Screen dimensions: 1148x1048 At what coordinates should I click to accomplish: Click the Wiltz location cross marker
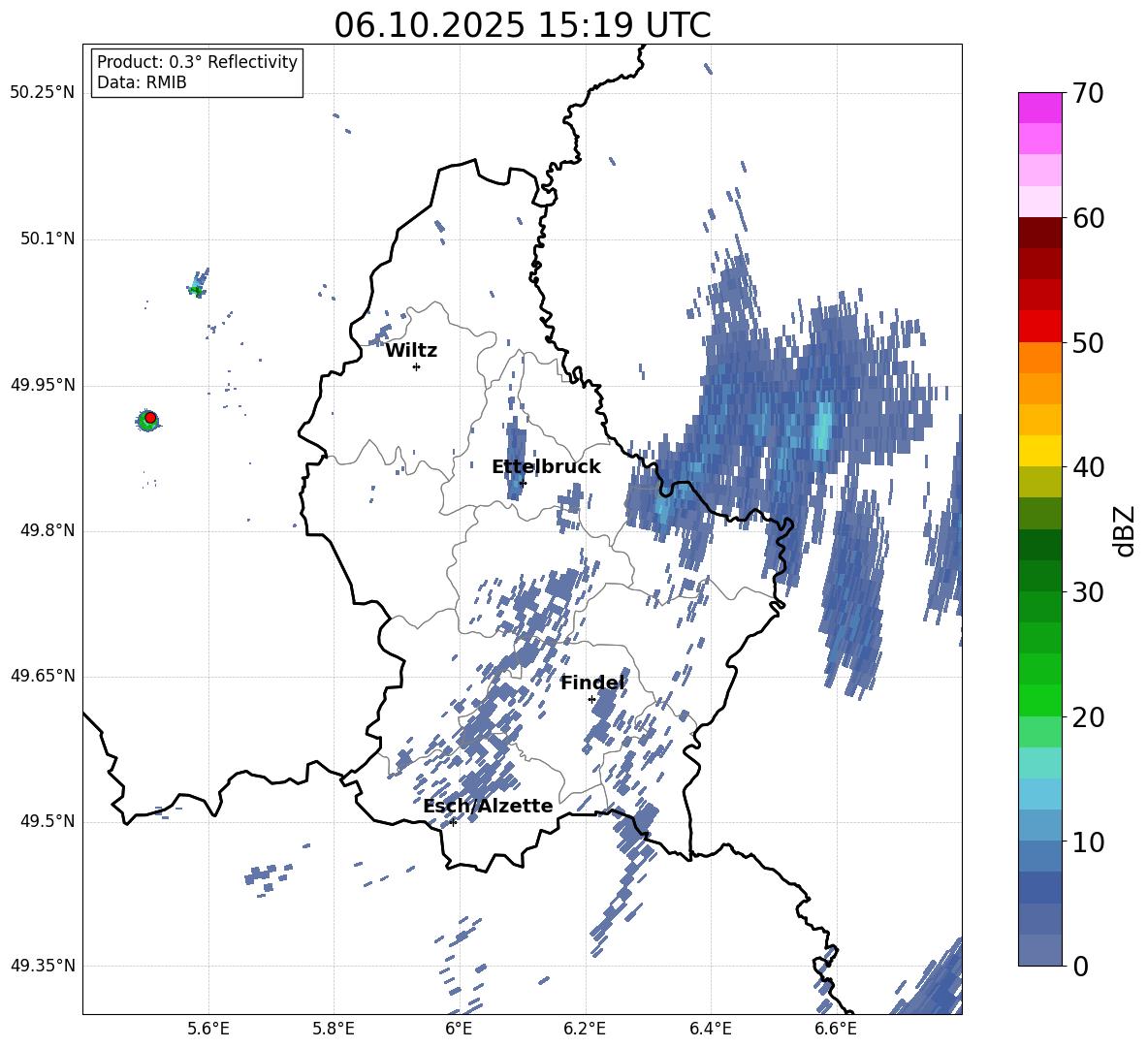(x=416, y=366)
